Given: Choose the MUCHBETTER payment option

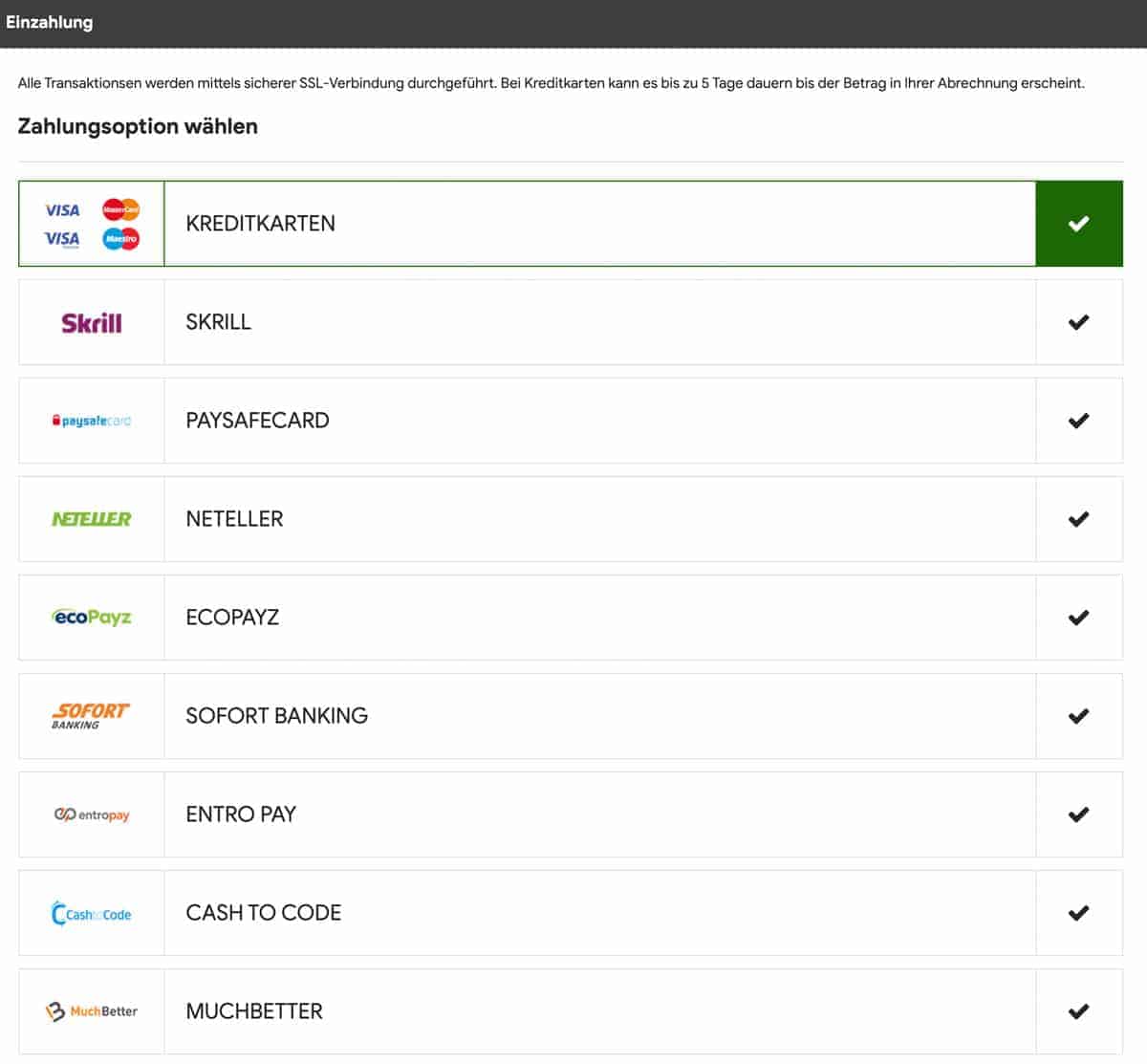Looking at the screenshot, I should [571, 1011].
